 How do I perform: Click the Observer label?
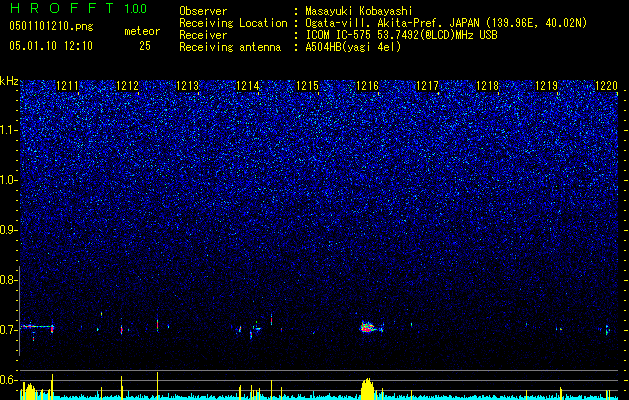pyautogui.click(x=203, y=11)
